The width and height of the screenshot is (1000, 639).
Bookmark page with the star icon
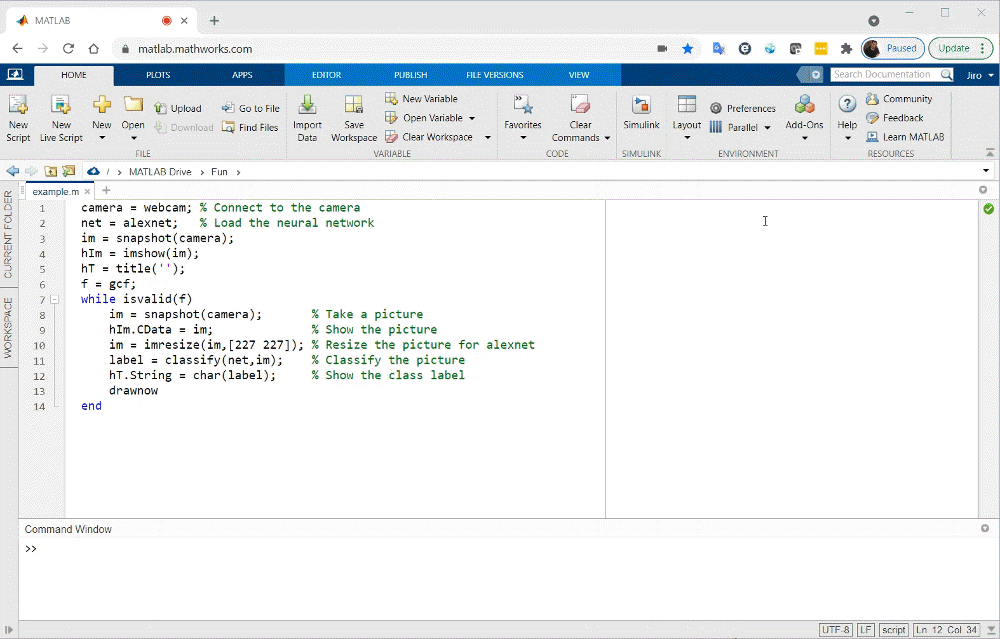(x=688, y=48)
